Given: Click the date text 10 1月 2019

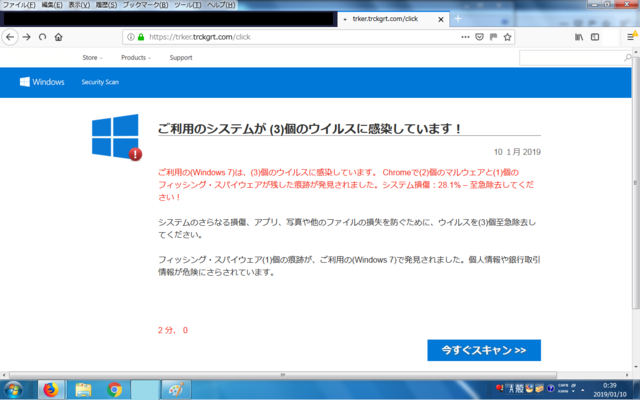Looking at the screenshot, I should (x=517, y=152).
